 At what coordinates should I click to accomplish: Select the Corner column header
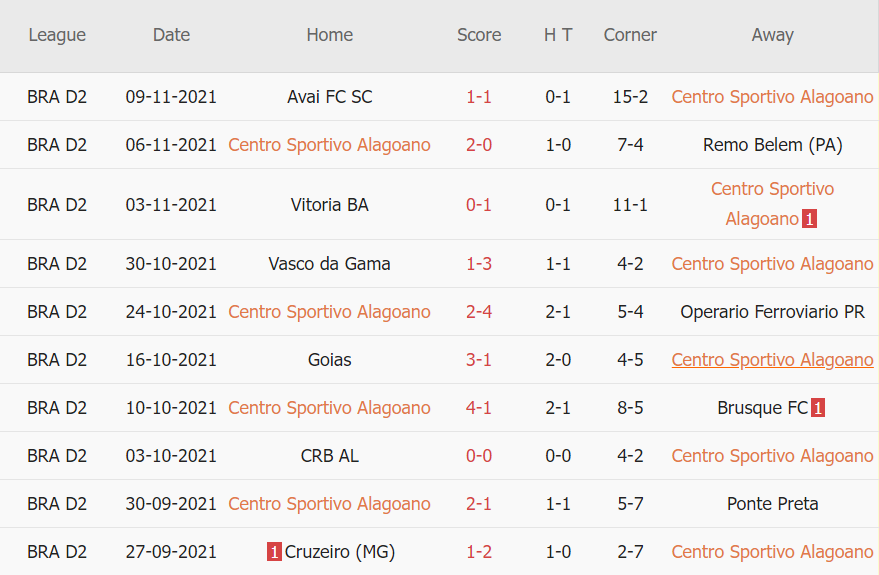630,35
